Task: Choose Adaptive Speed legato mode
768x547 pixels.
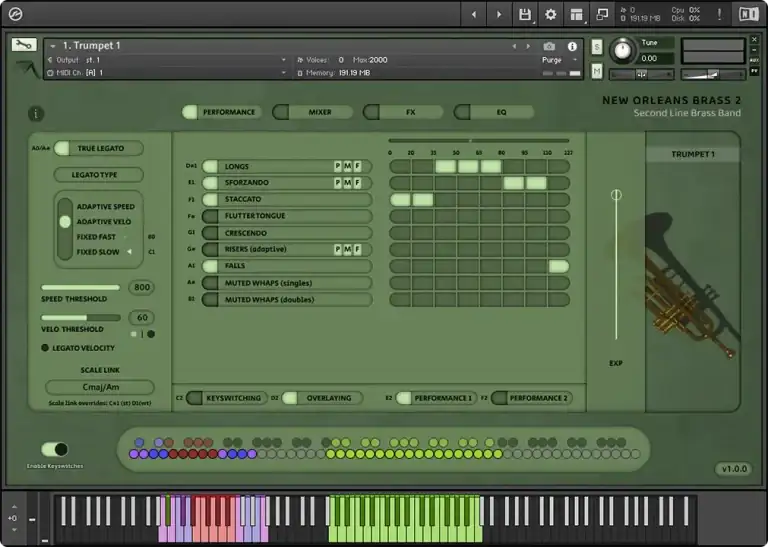Action: (x=105, y=207)
